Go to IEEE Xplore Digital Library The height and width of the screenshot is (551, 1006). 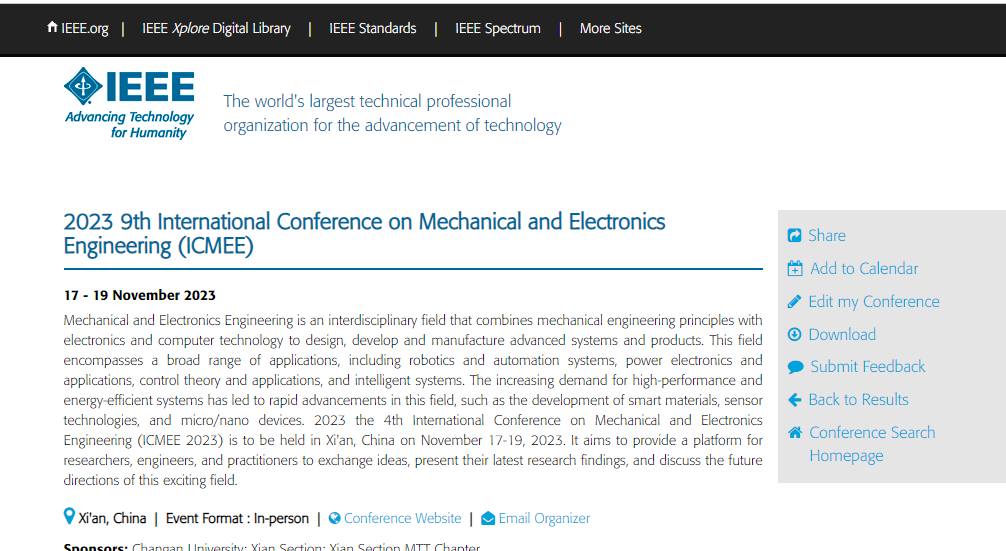tap(216, 28)
